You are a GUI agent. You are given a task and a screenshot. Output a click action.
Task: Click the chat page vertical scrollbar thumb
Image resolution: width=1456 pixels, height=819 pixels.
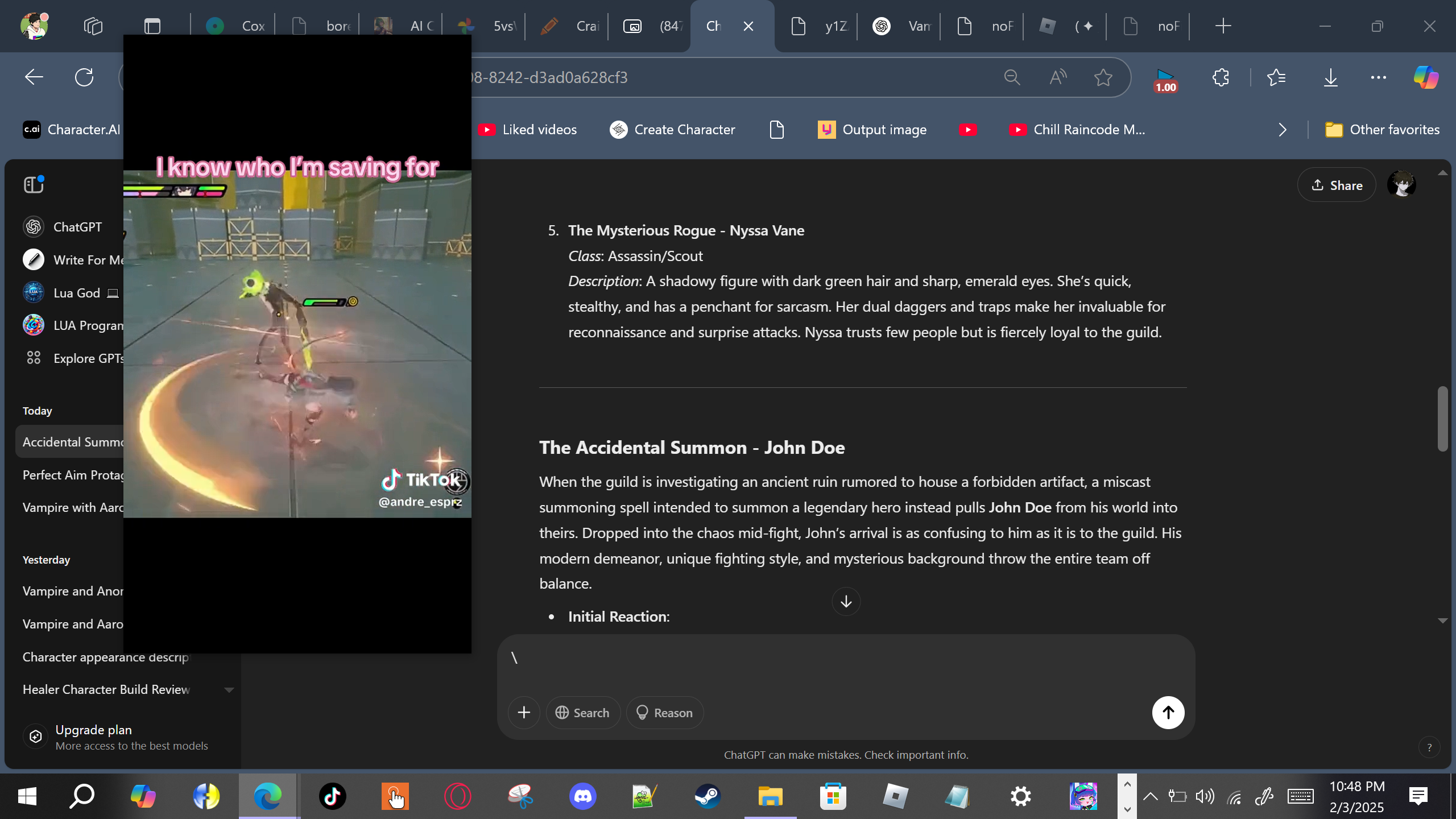(1442, 419)
